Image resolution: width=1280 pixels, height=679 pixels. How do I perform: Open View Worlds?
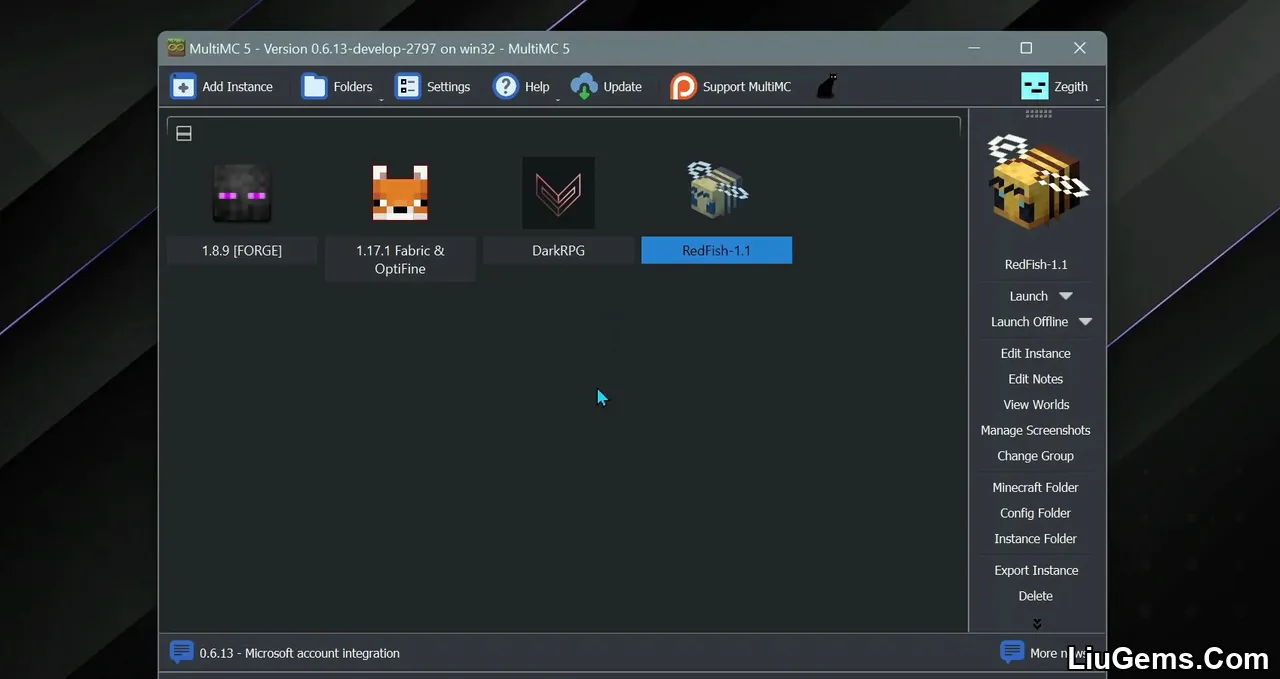(1036, 405)
